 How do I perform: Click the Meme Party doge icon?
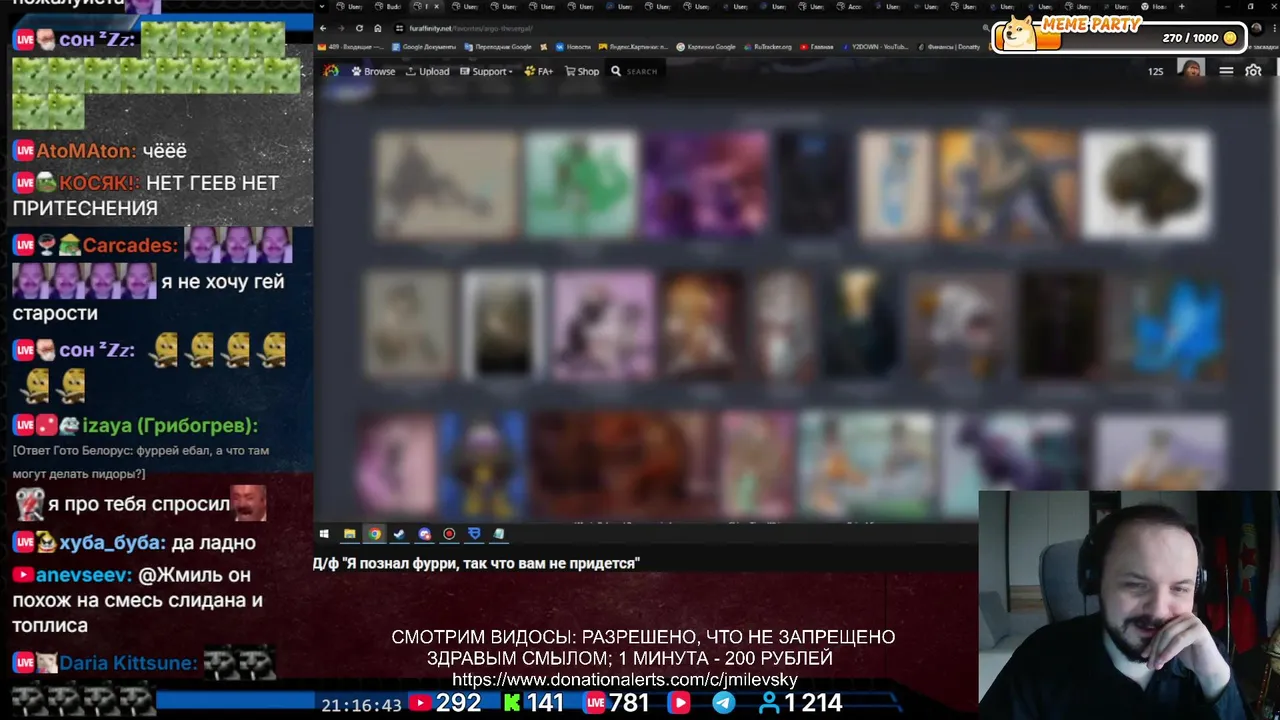[1018, 32]
